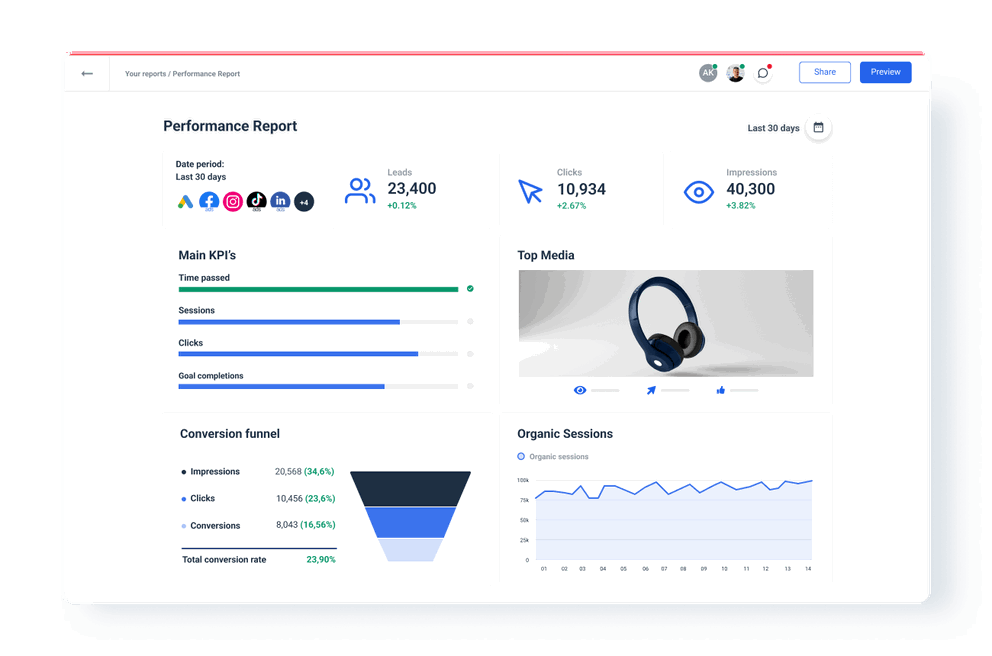Click the headphones image in Top Media

665,322
